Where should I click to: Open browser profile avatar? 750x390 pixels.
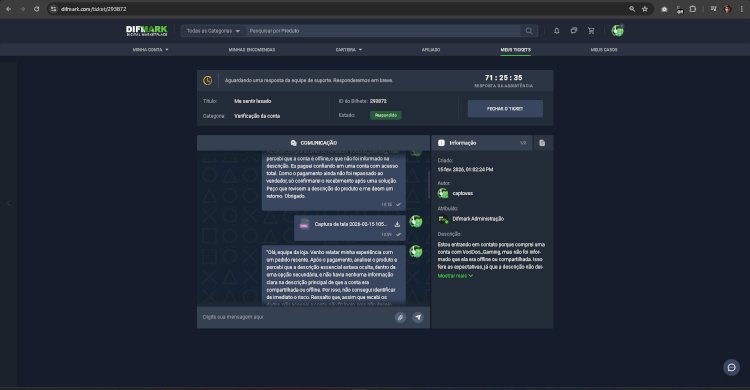pyautogui.click(x=728, y=9)
